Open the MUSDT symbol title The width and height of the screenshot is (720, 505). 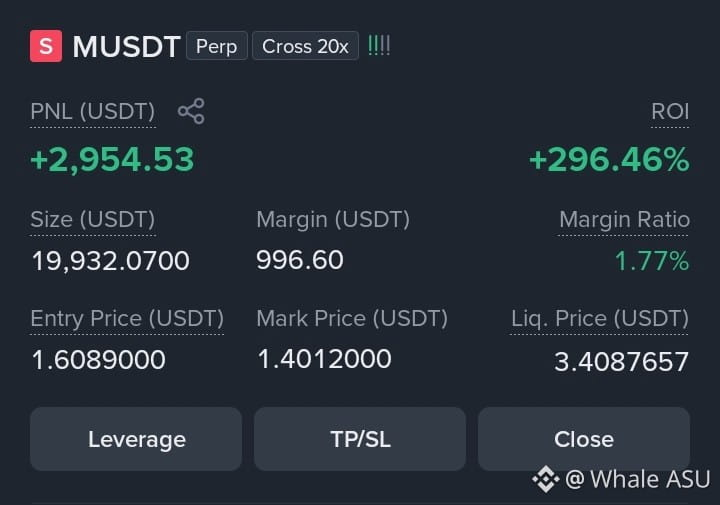126,46
